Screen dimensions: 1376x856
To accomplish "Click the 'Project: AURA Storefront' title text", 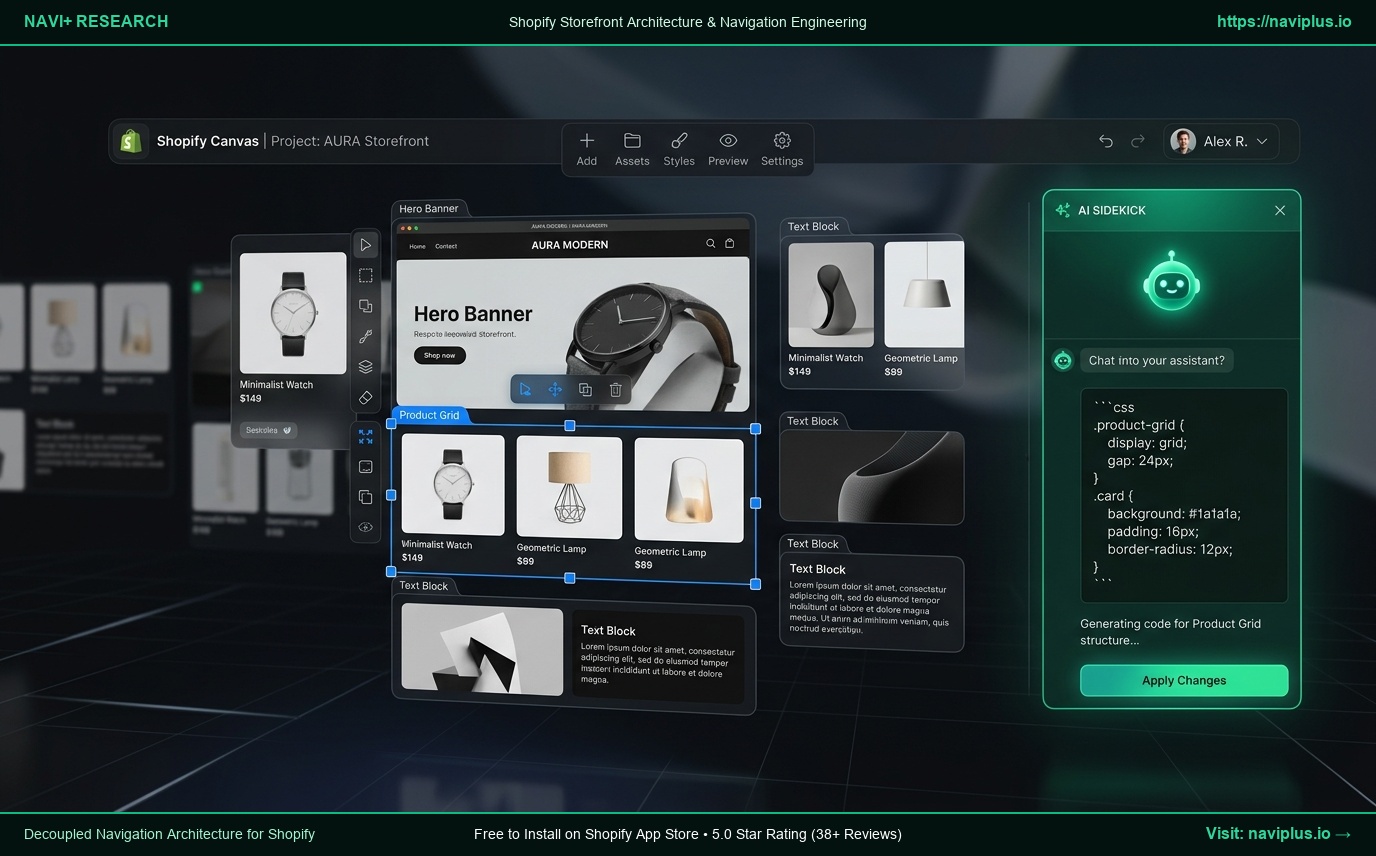I will click(350, 141).
